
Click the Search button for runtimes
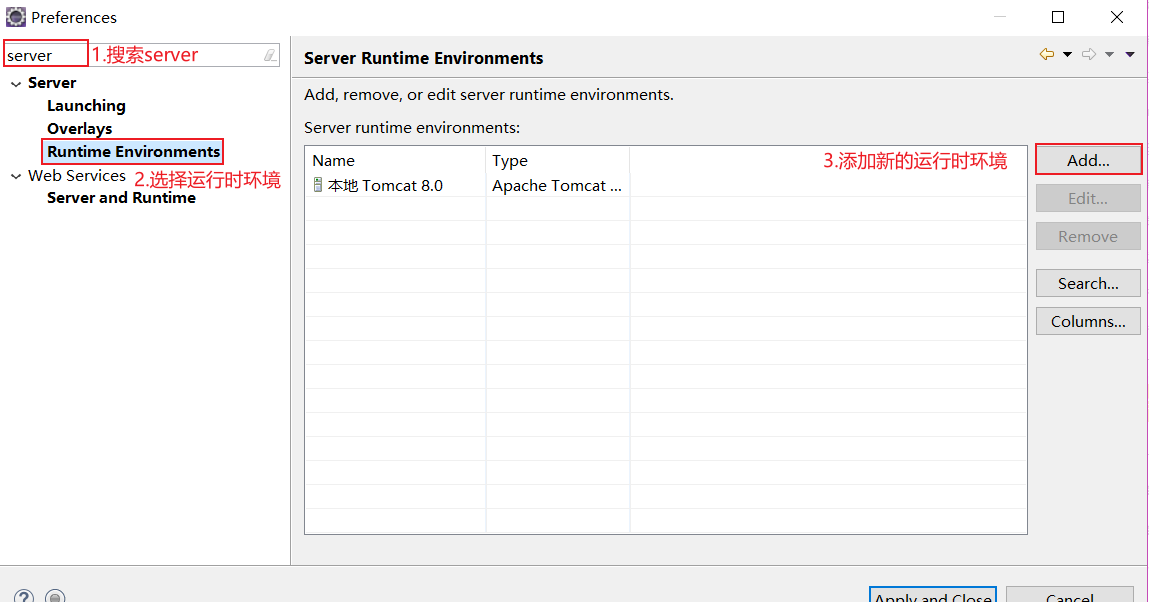coord(1088,283)
